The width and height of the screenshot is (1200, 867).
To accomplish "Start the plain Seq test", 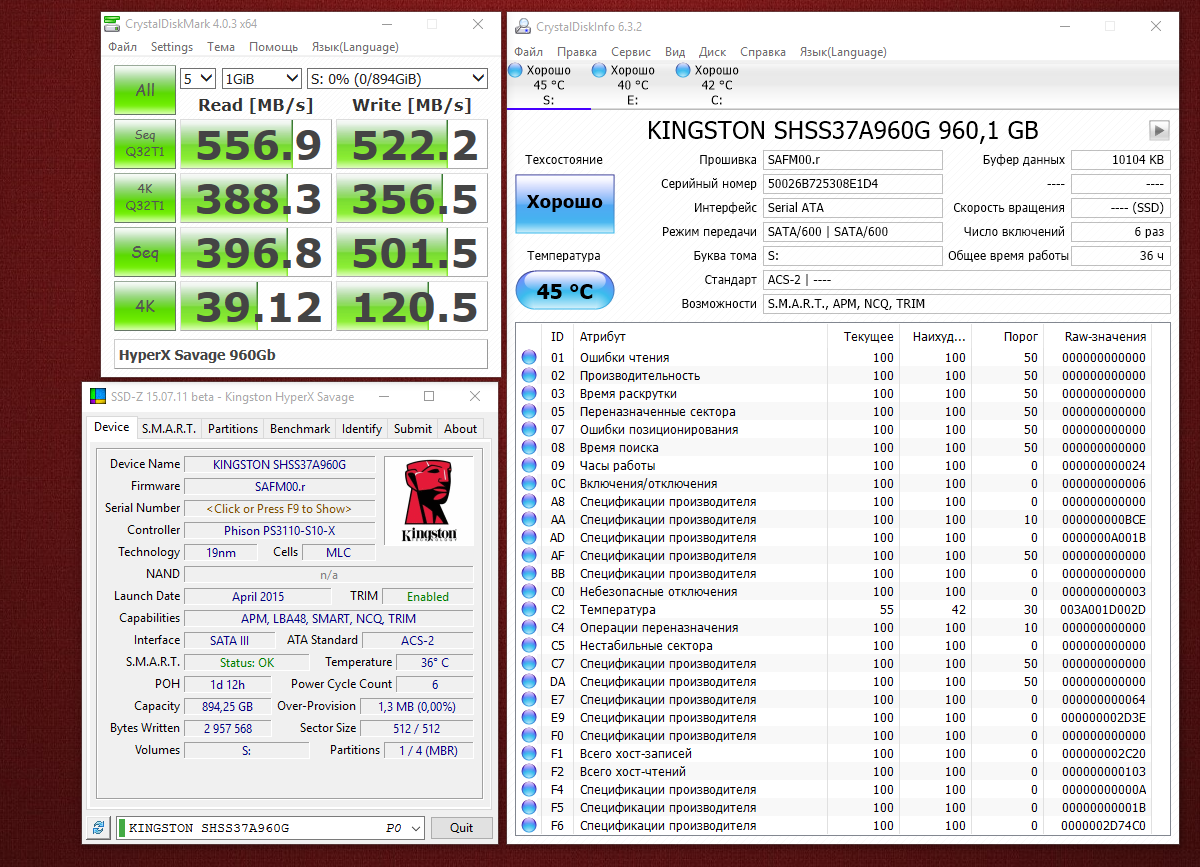I will [145, 253].
